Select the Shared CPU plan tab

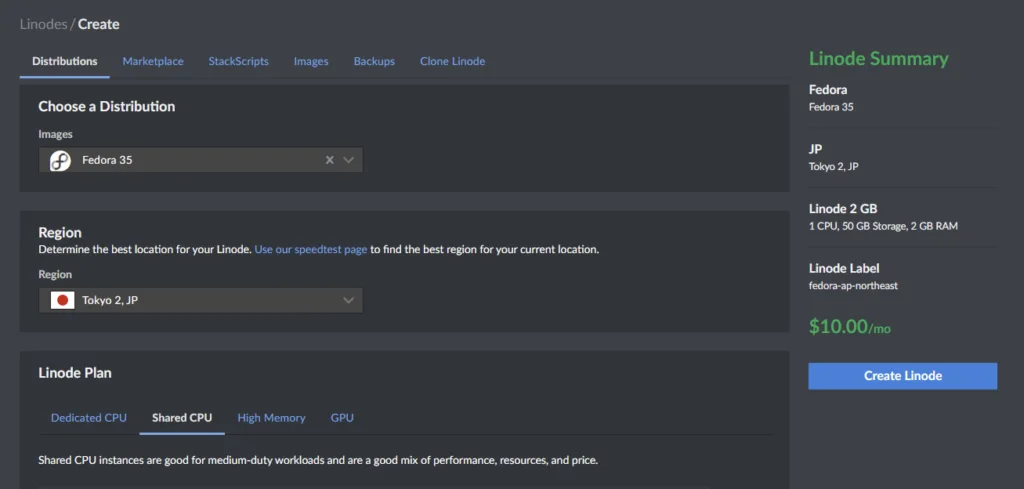pyautogui.click(x=182, y=418)
